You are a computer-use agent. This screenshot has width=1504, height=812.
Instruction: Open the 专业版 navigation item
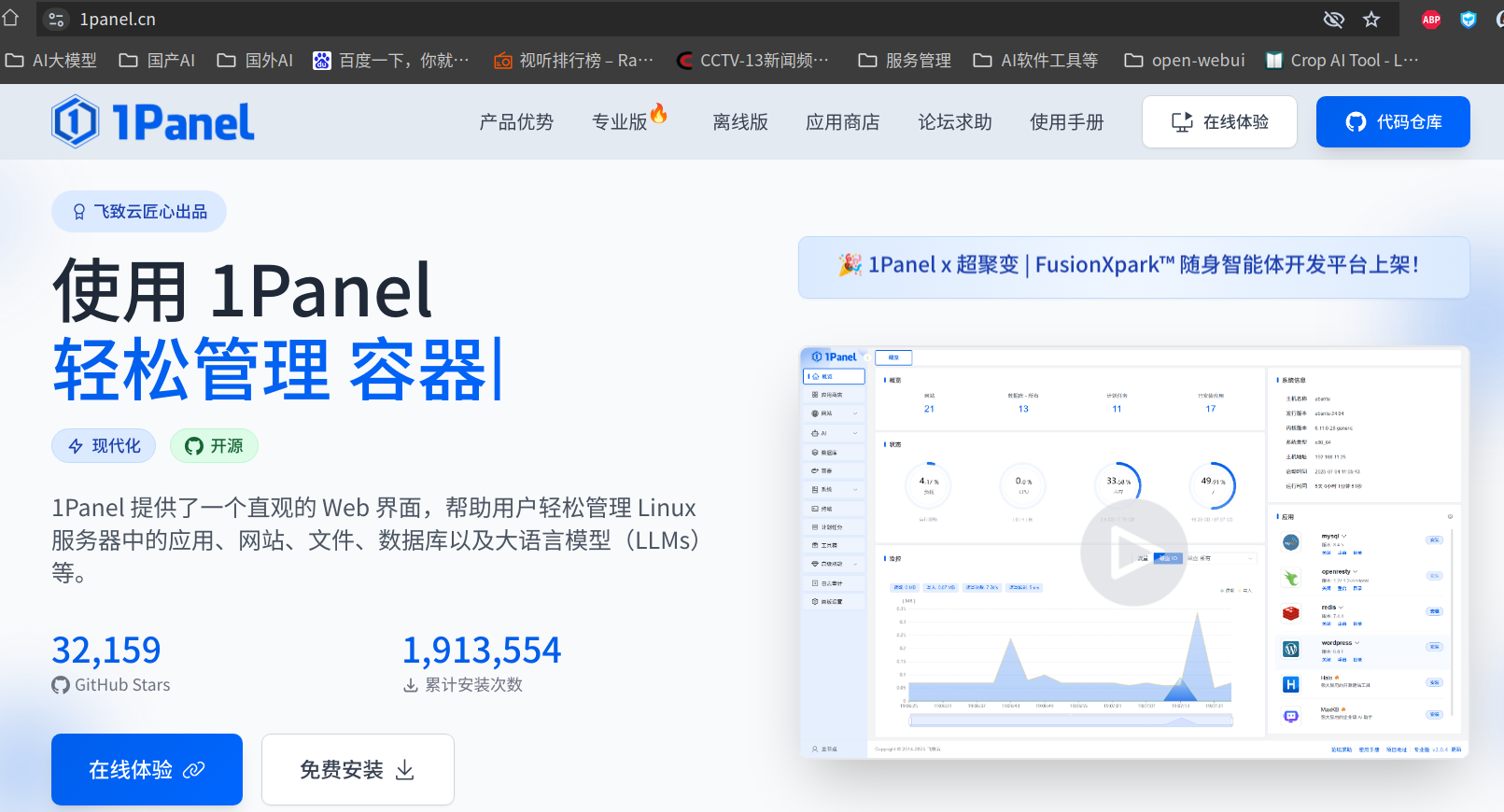(629, 121)
